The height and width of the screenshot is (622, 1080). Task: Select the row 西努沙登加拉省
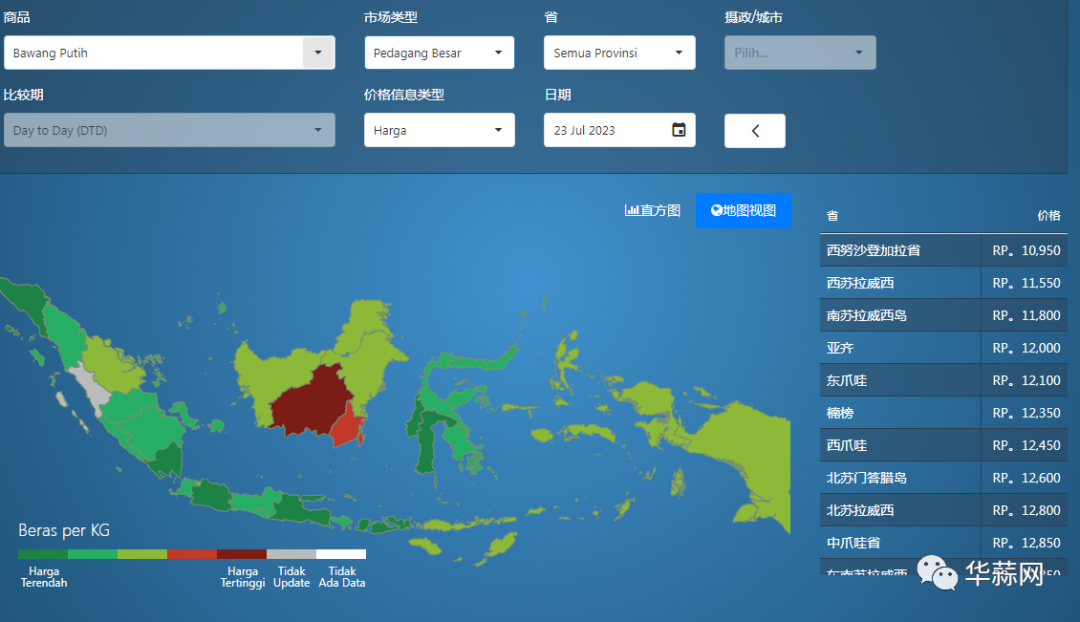click(x=944, y=251)
